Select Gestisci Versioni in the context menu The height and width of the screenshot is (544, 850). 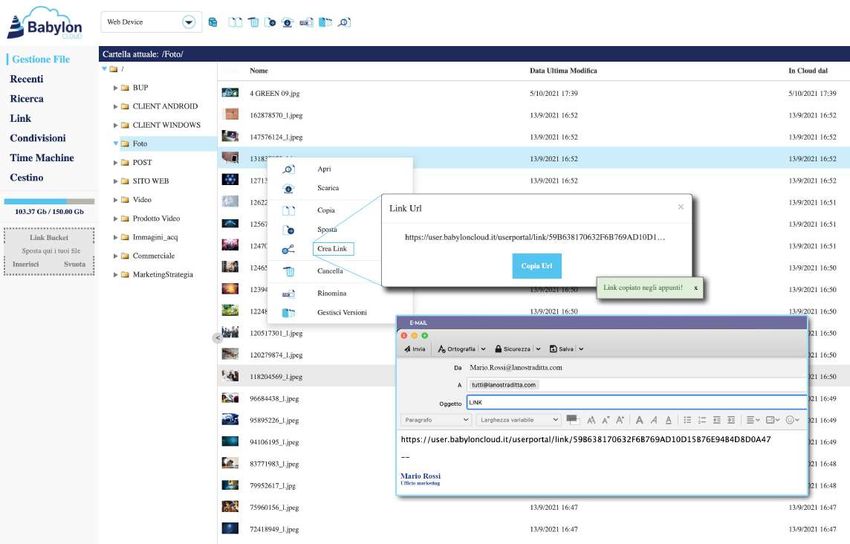pyautogui.click(x=341, y=312)
